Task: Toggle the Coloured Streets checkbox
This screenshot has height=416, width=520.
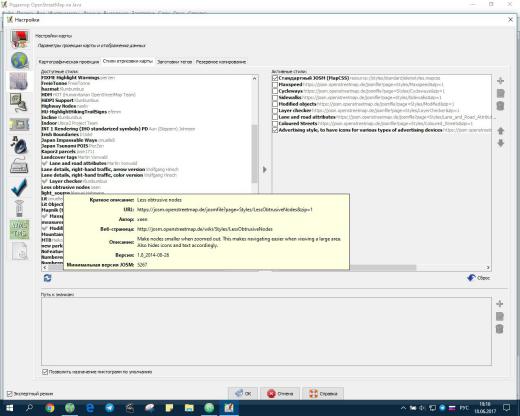Action: click(x=275, y=124)
